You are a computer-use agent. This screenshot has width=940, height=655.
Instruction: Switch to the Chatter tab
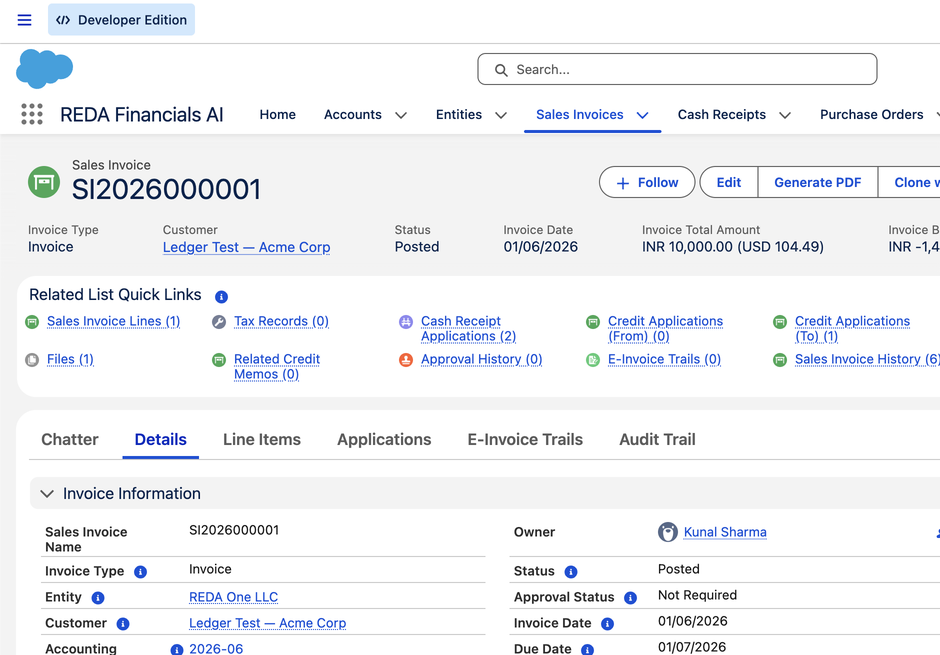[70, 439]
